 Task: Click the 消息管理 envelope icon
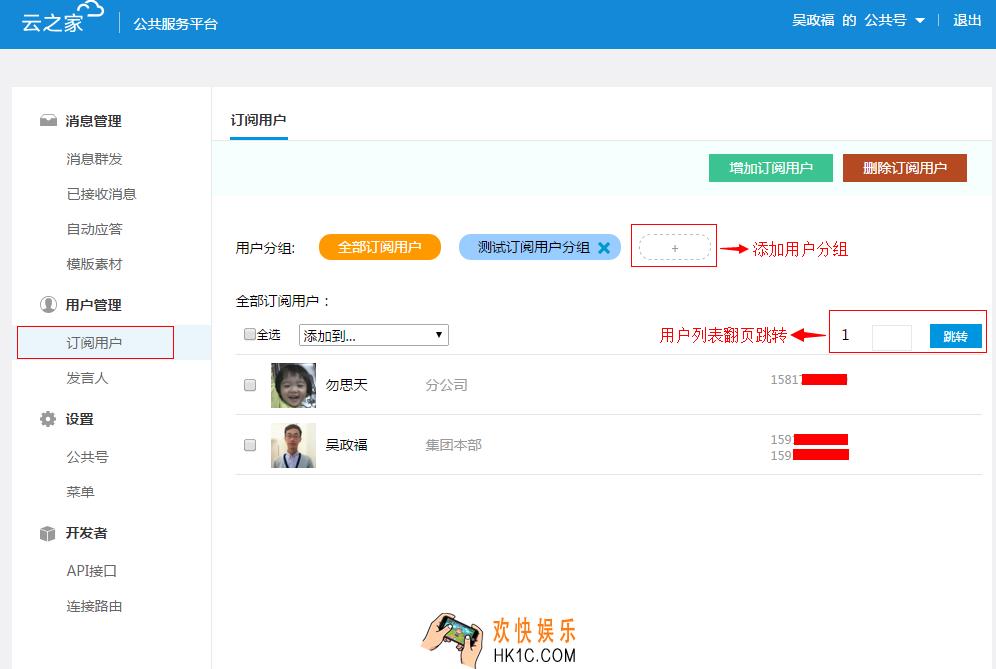click(48, 121)
